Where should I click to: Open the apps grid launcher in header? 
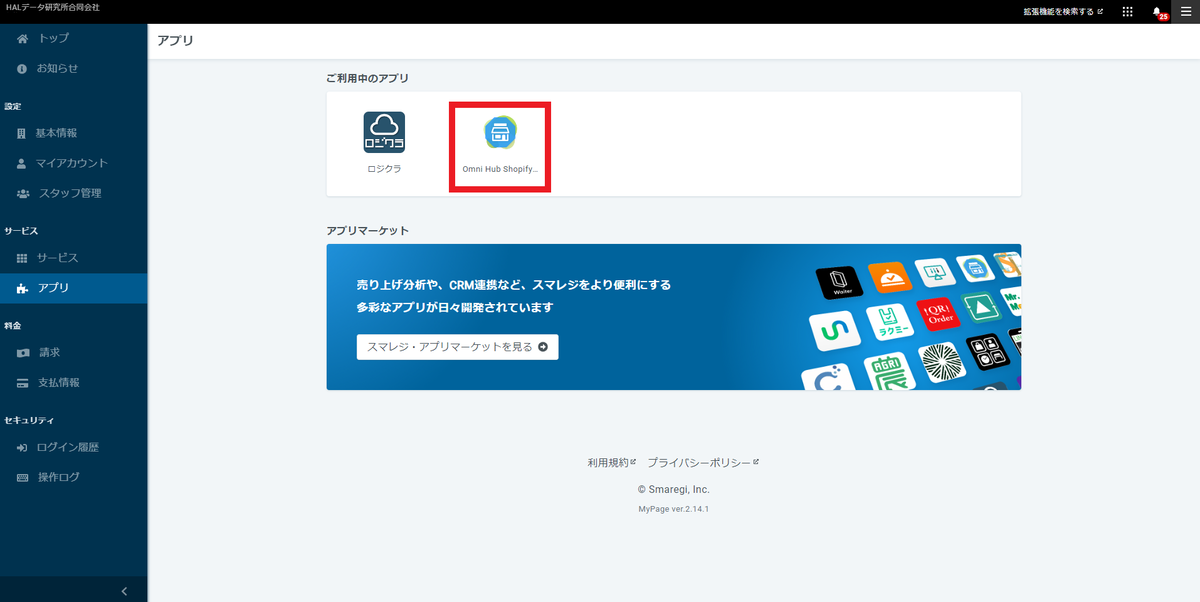coord(1127,12)
